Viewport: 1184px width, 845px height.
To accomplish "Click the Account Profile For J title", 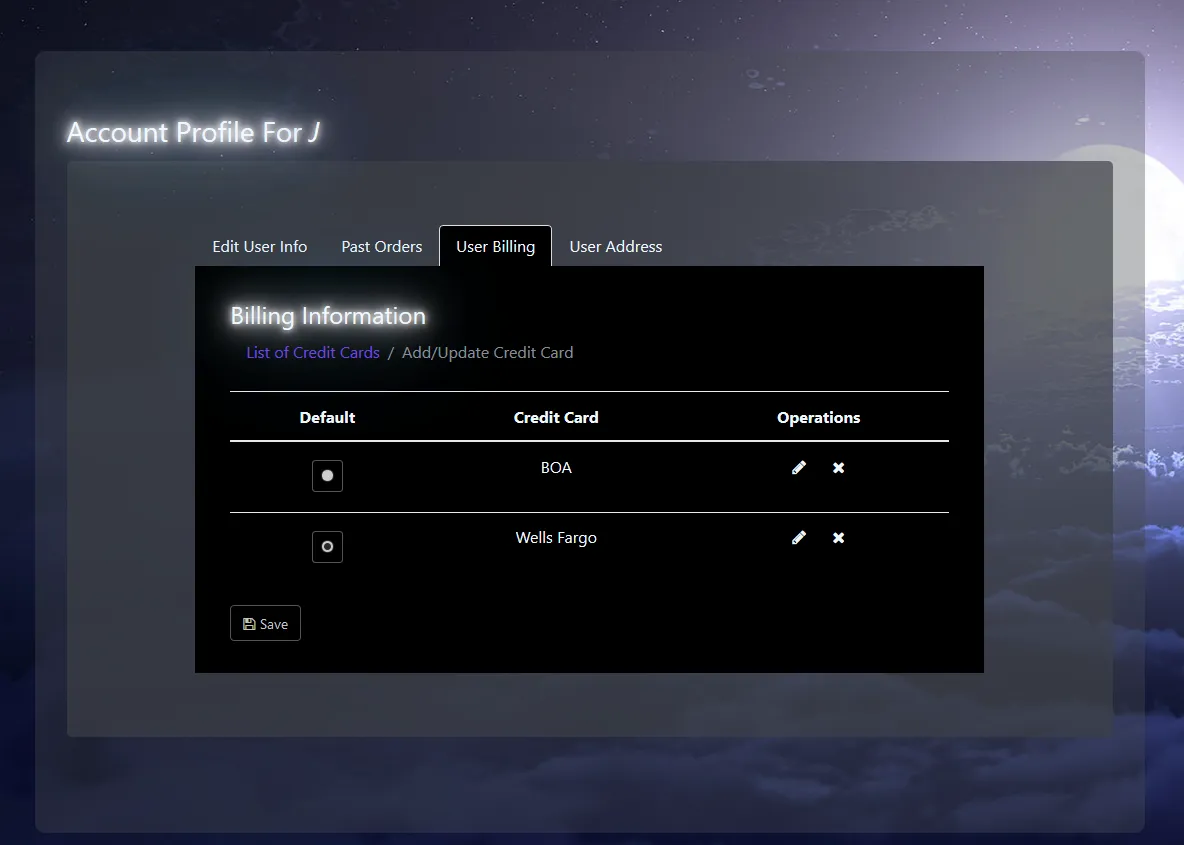I will pos(193,132).
